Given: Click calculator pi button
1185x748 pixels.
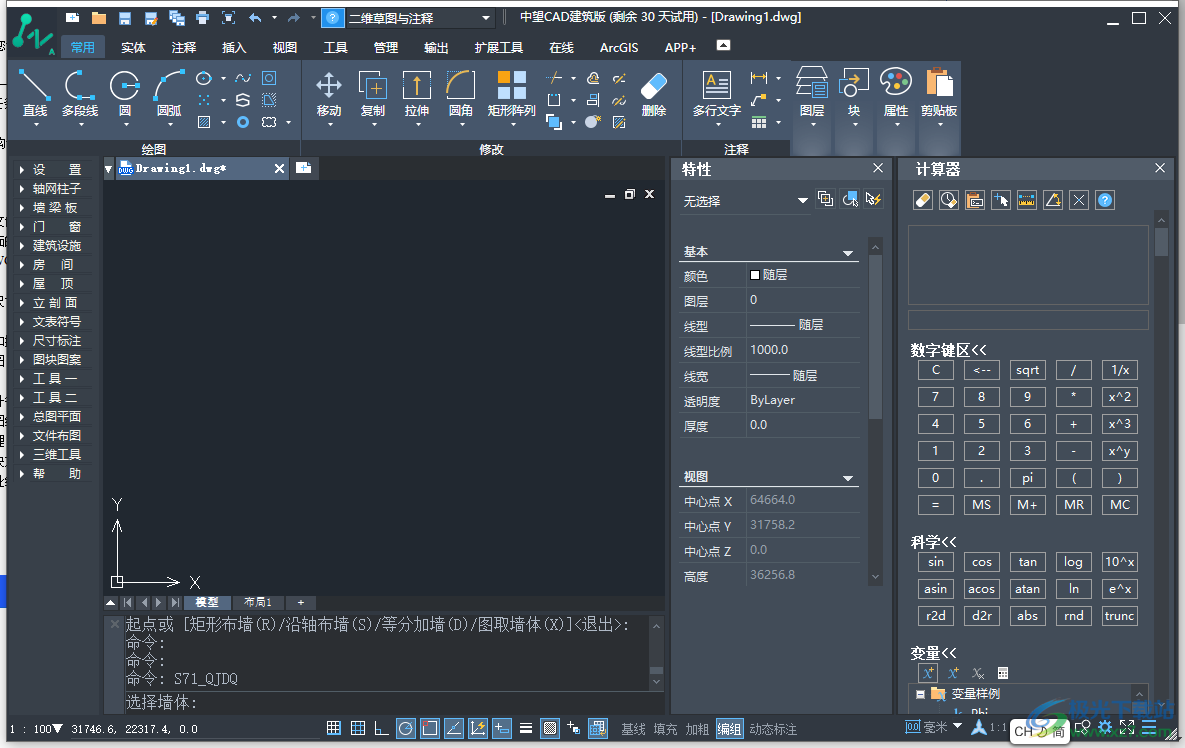Looking at the screenshot, I should (1028, 478).
